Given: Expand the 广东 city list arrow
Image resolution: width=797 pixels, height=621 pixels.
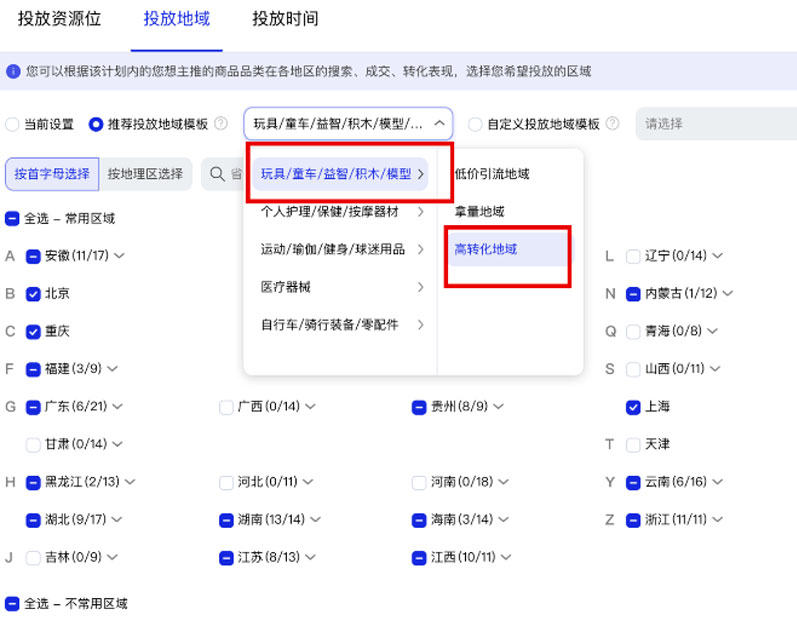Looking at the screenshot, I should (x=117, y=406).
